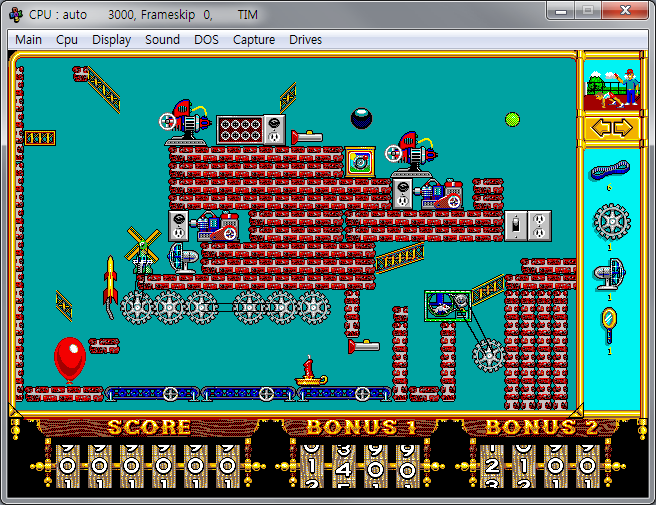Screen dimensions: 656x505
Task: Pick the magnifying glass from the bin
Action: click(x=609, y=325)
